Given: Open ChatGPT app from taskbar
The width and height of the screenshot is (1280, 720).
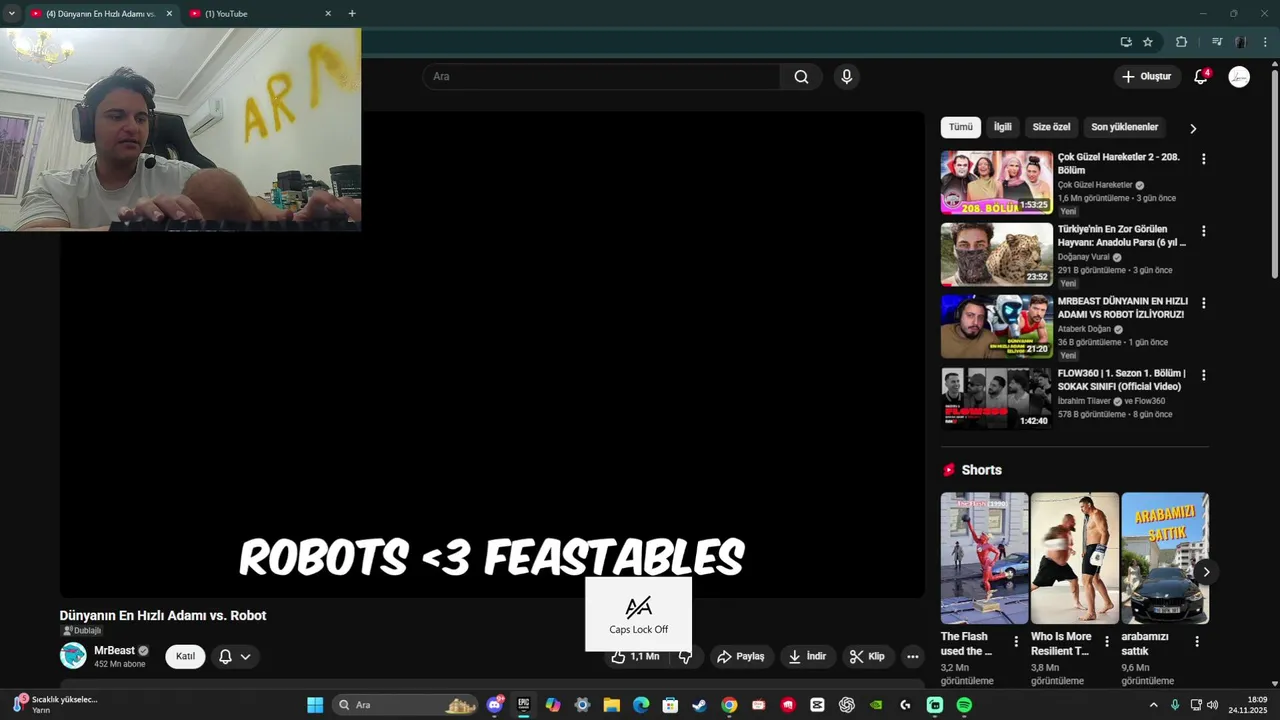Looking at the screenshot, I should pyautogui.click(x=847, y=705).
